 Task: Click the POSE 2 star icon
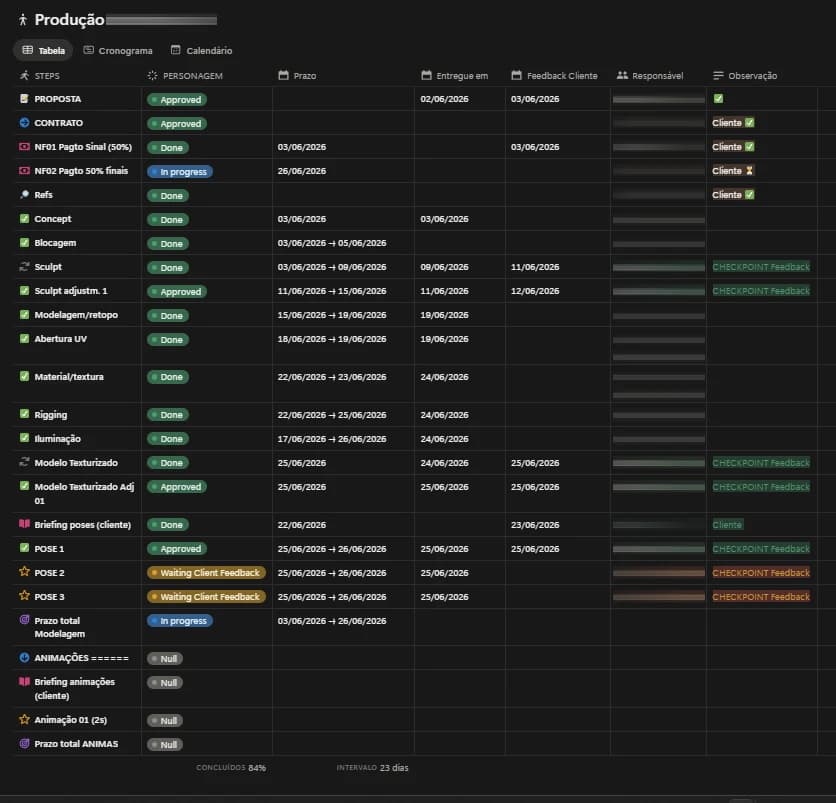[24, 572]
